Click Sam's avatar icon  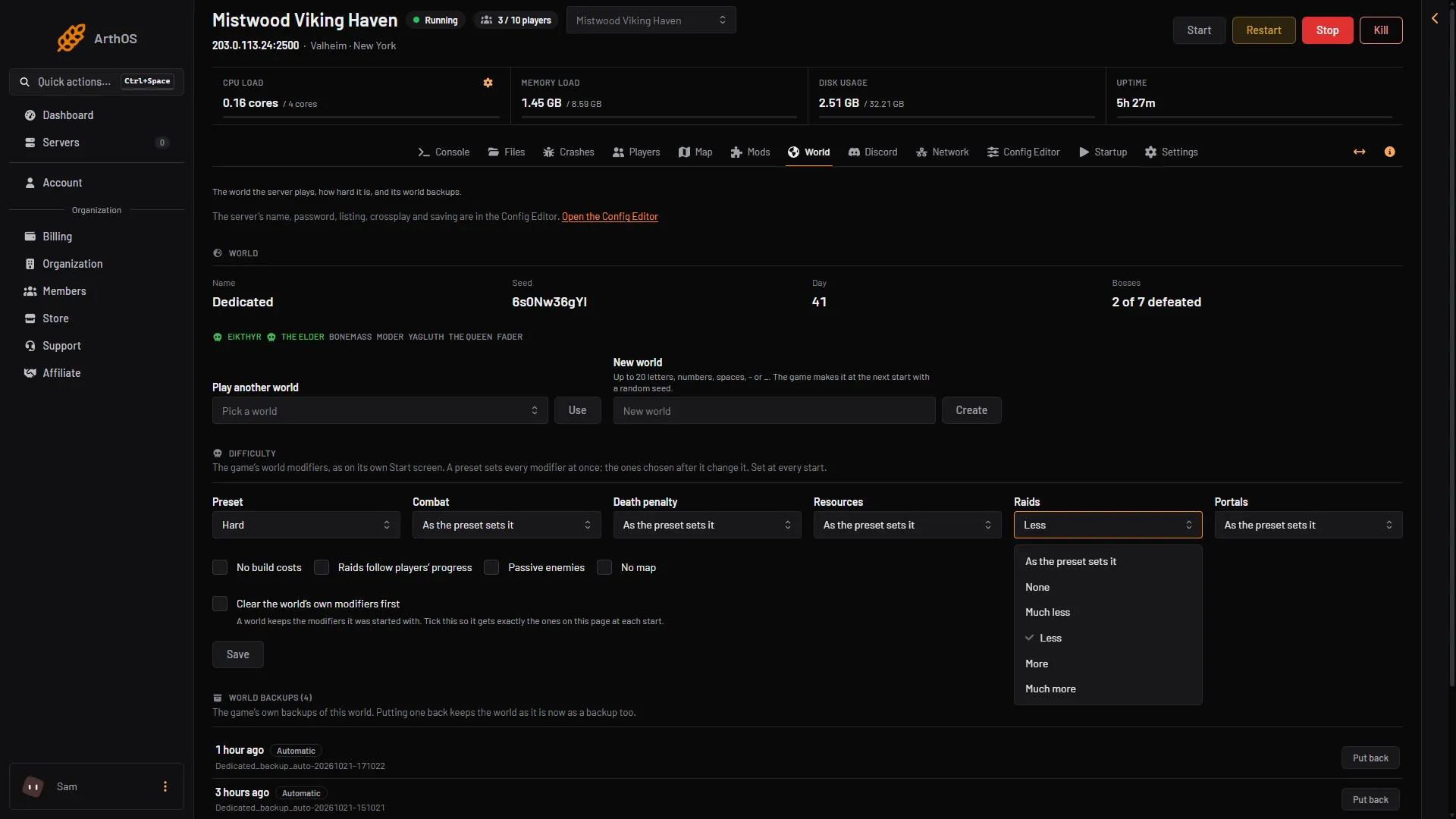[33, 786]
